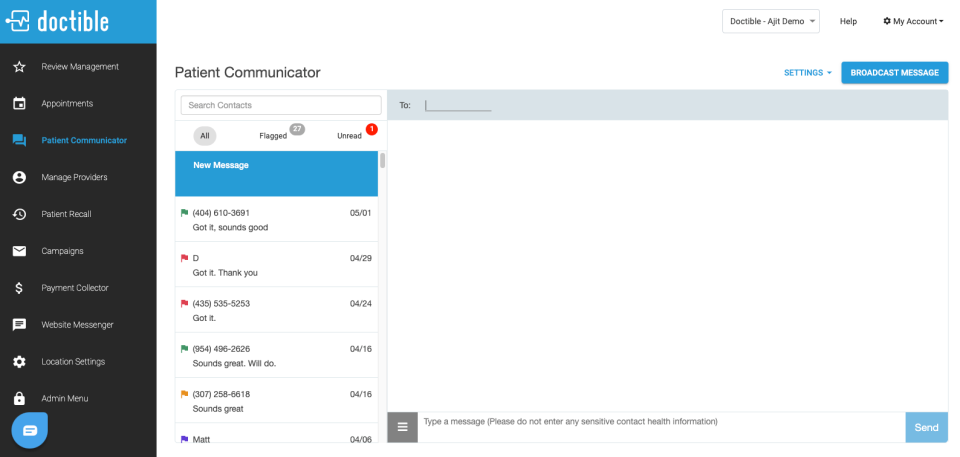Open Review Management star icon

(19, 67)
